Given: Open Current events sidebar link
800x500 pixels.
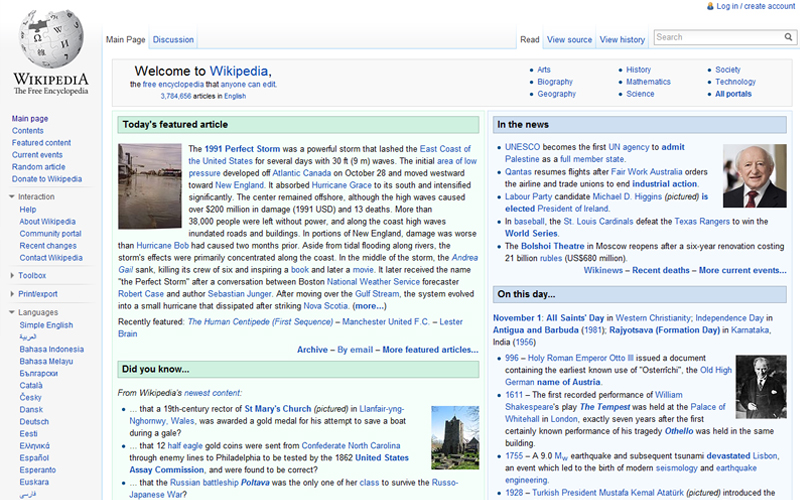Looking at the screenshot, I should (x=37, y=155).
